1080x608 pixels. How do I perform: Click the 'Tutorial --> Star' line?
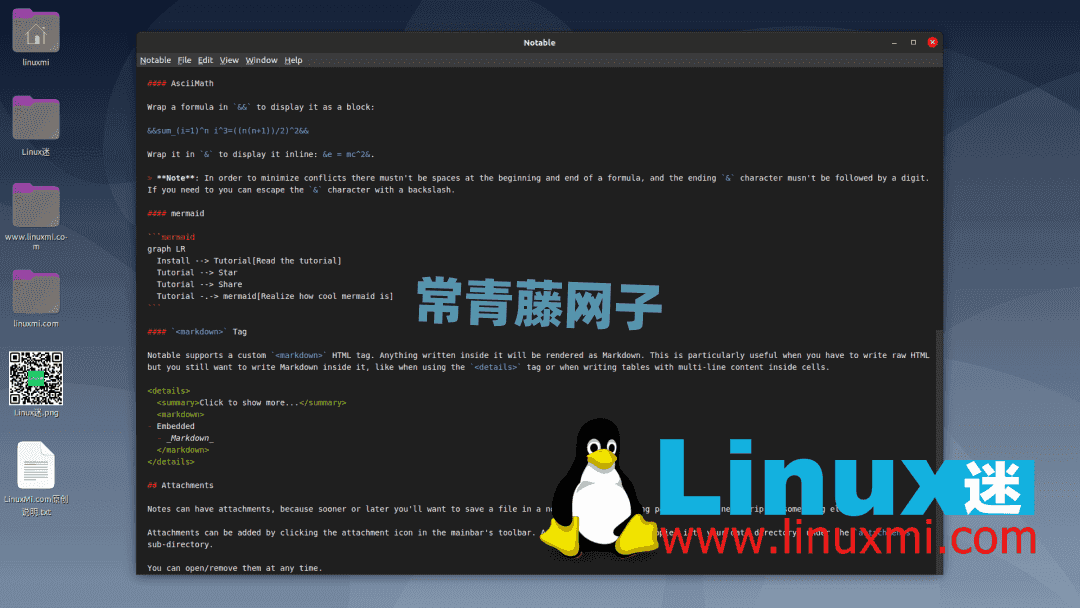(197, 273)
